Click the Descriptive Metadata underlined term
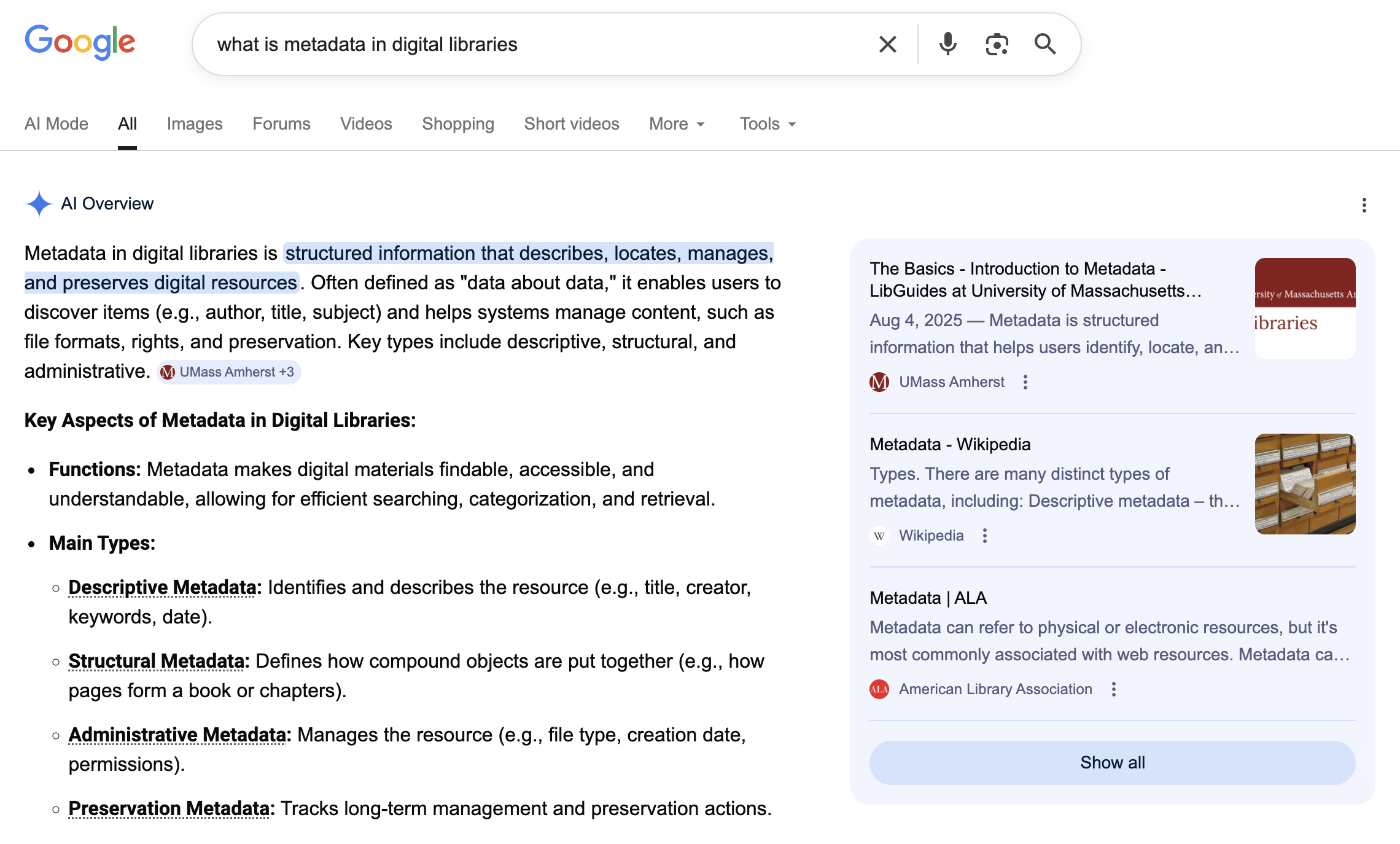Screen dimensions: 1400x844 (162, 587)
